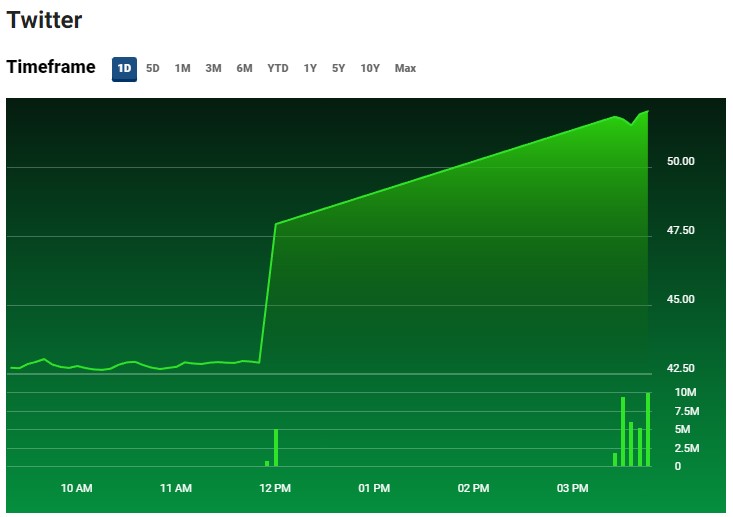Click the 7.5M volume axis label

687,411
